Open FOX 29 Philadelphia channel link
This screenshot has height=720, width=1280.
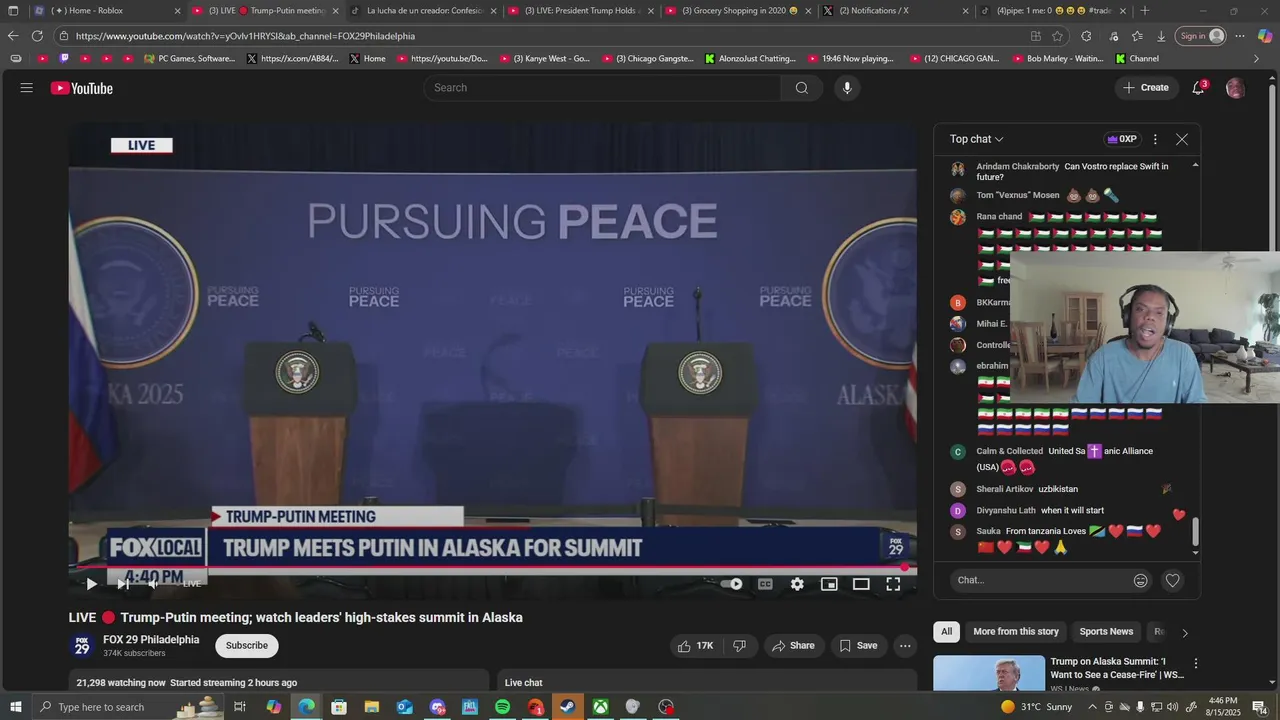point(151,640)
